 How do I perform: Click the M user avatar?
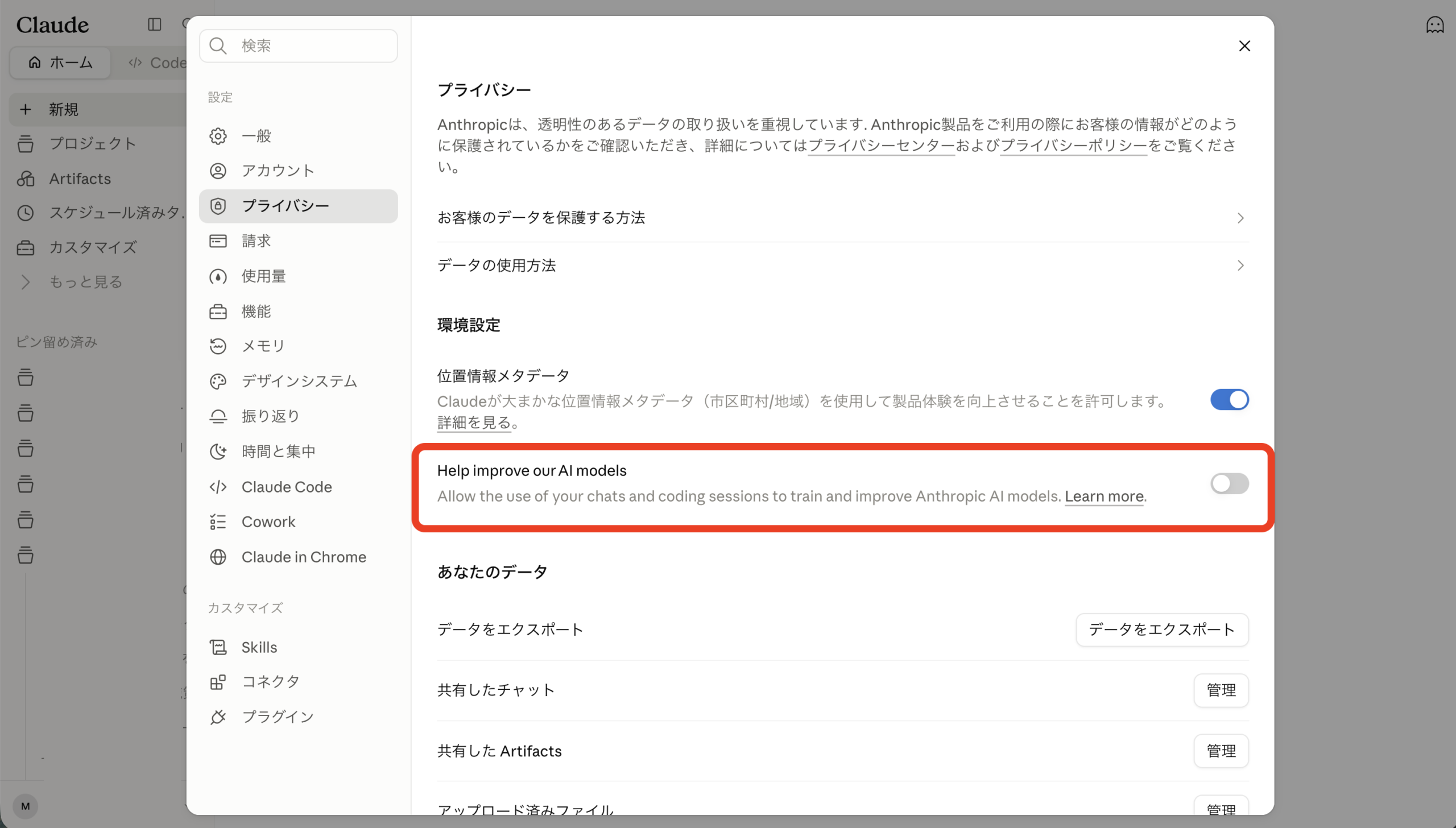click(25, 806)
